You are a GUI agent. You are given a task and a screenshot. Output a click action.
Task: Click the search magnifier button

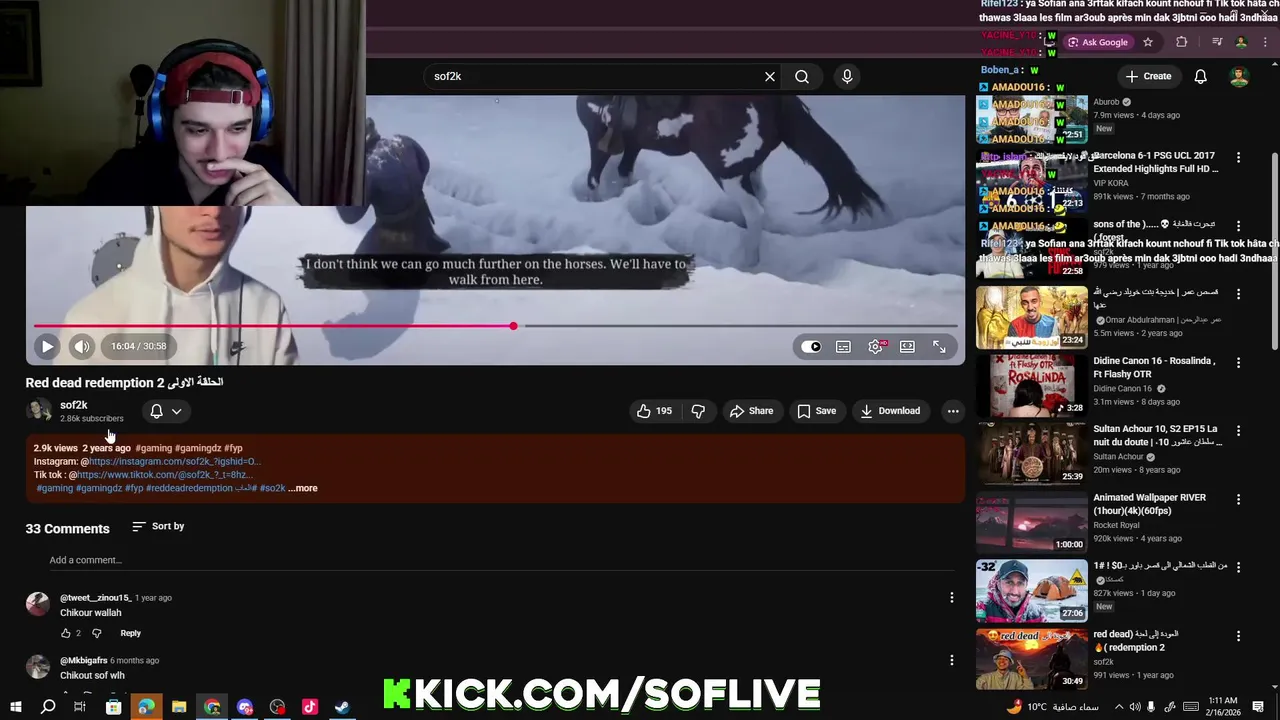coord(802,76)
